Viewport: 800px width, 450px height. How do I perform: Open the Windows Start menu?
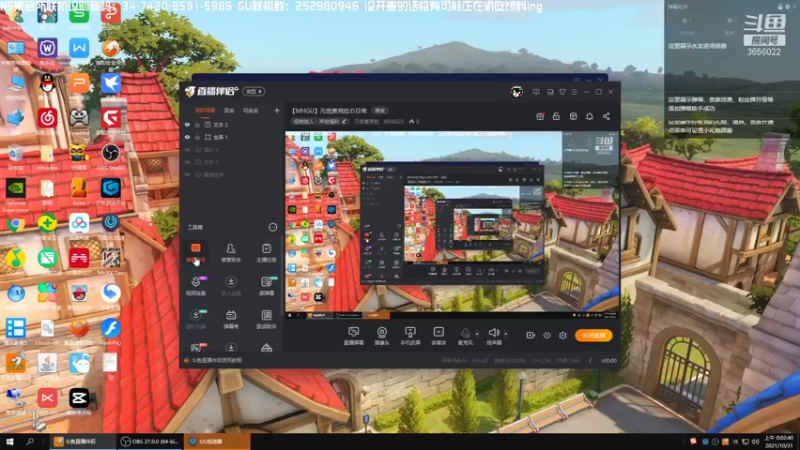(x=10, y=441)
